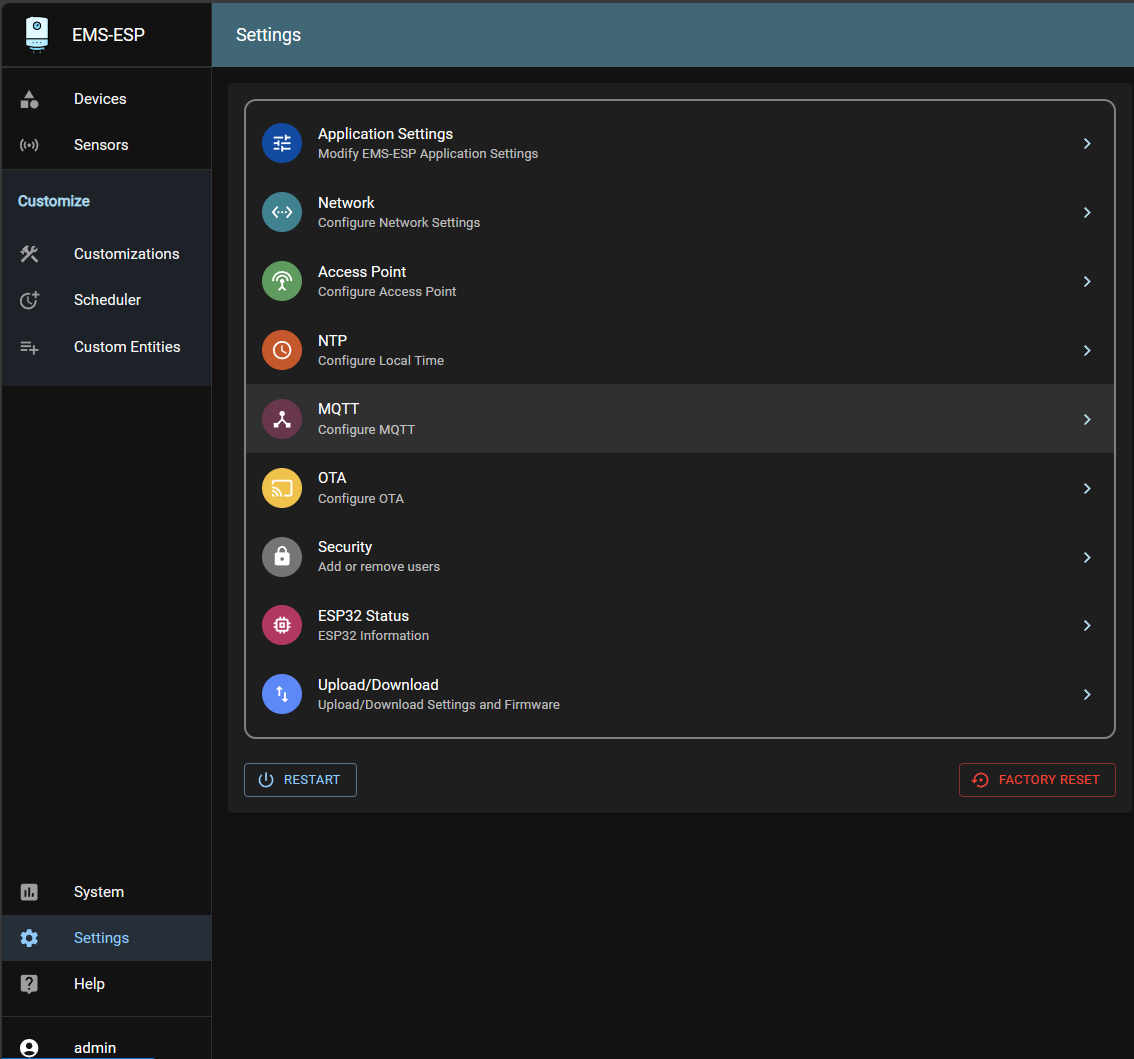Click the ESP32 Status chip icon
The width and height of the screenshot is (1134, 1059).
point(282,625)
